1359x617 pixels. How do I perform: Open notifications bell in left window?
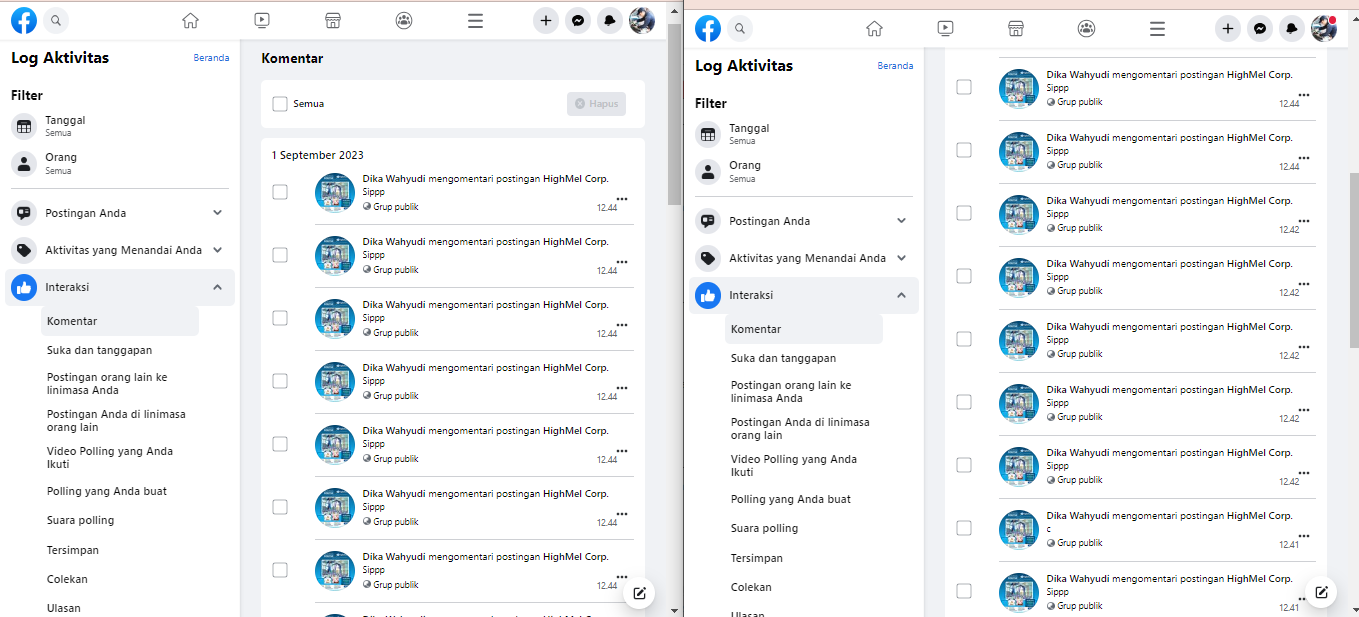[x=609, y=20]
